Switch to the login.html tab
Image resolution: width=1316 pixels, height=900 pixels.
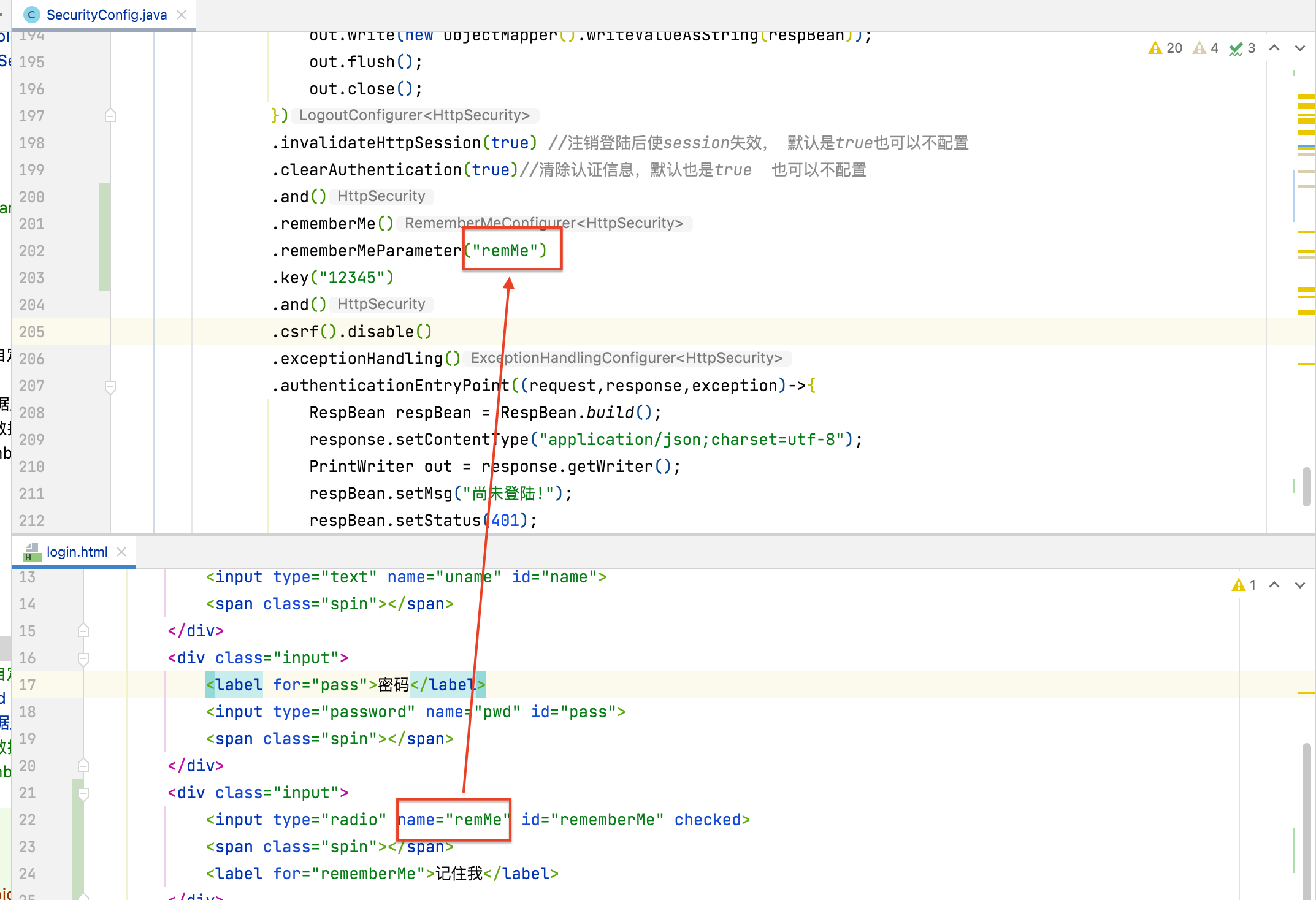tap(77, 552)
